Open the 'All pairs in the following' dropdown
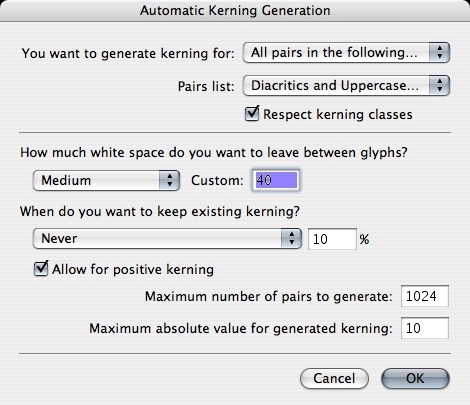Viewport: 470px width, 405px height. coord(346,53)
